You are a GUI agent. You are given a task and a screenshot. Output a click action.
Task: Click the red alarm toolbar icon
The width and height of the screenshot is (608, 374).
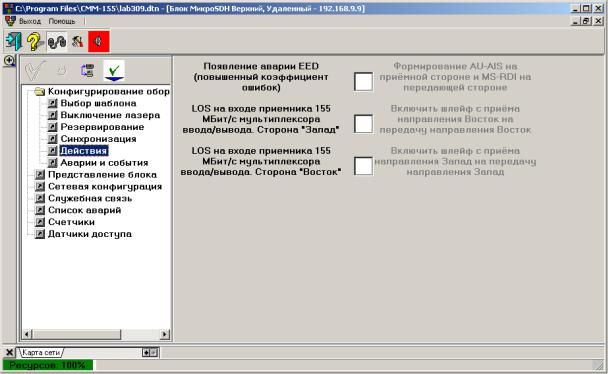[99, 41]
